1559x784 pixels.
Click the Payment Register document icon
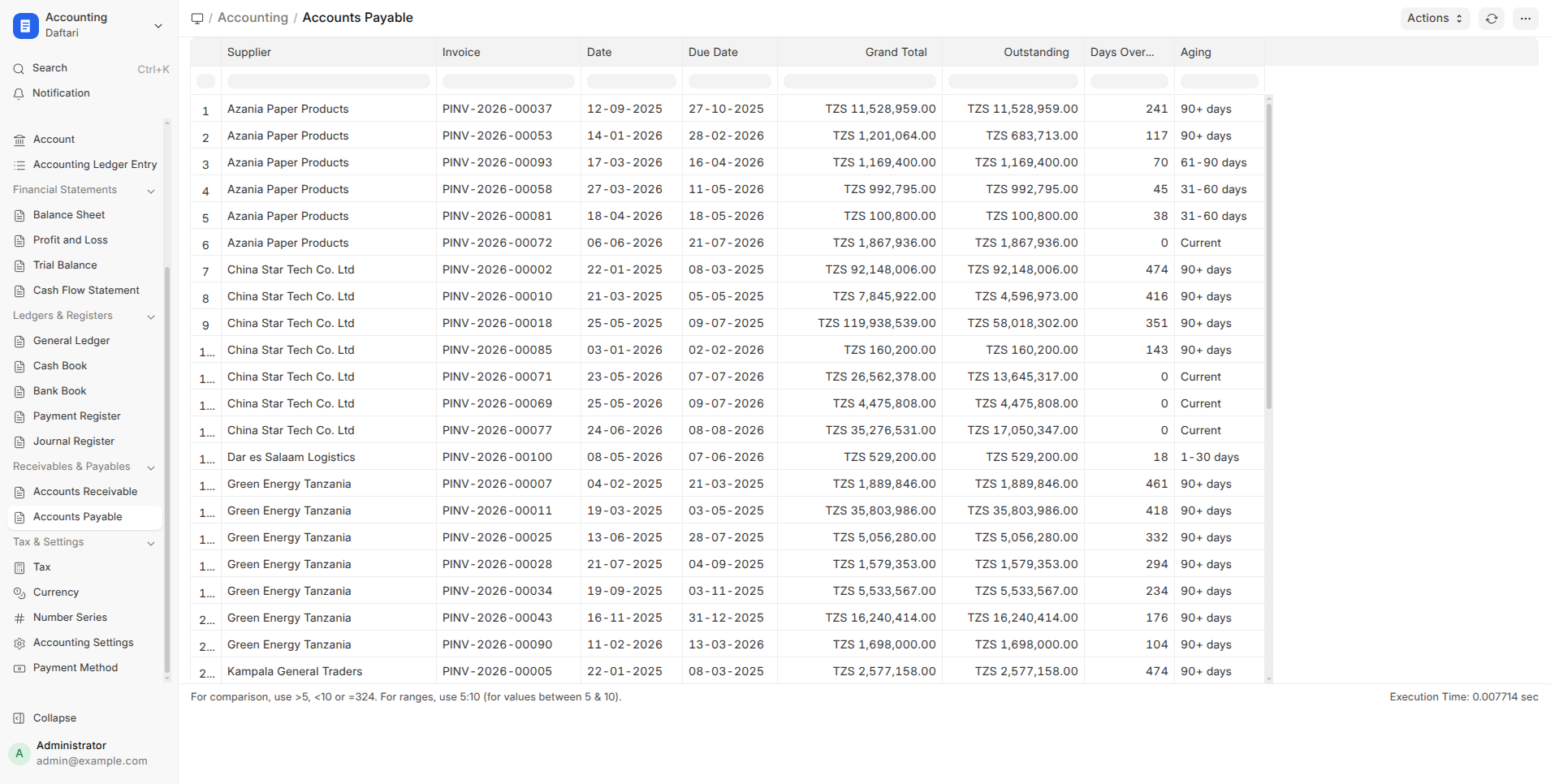(x=19, y=417)
